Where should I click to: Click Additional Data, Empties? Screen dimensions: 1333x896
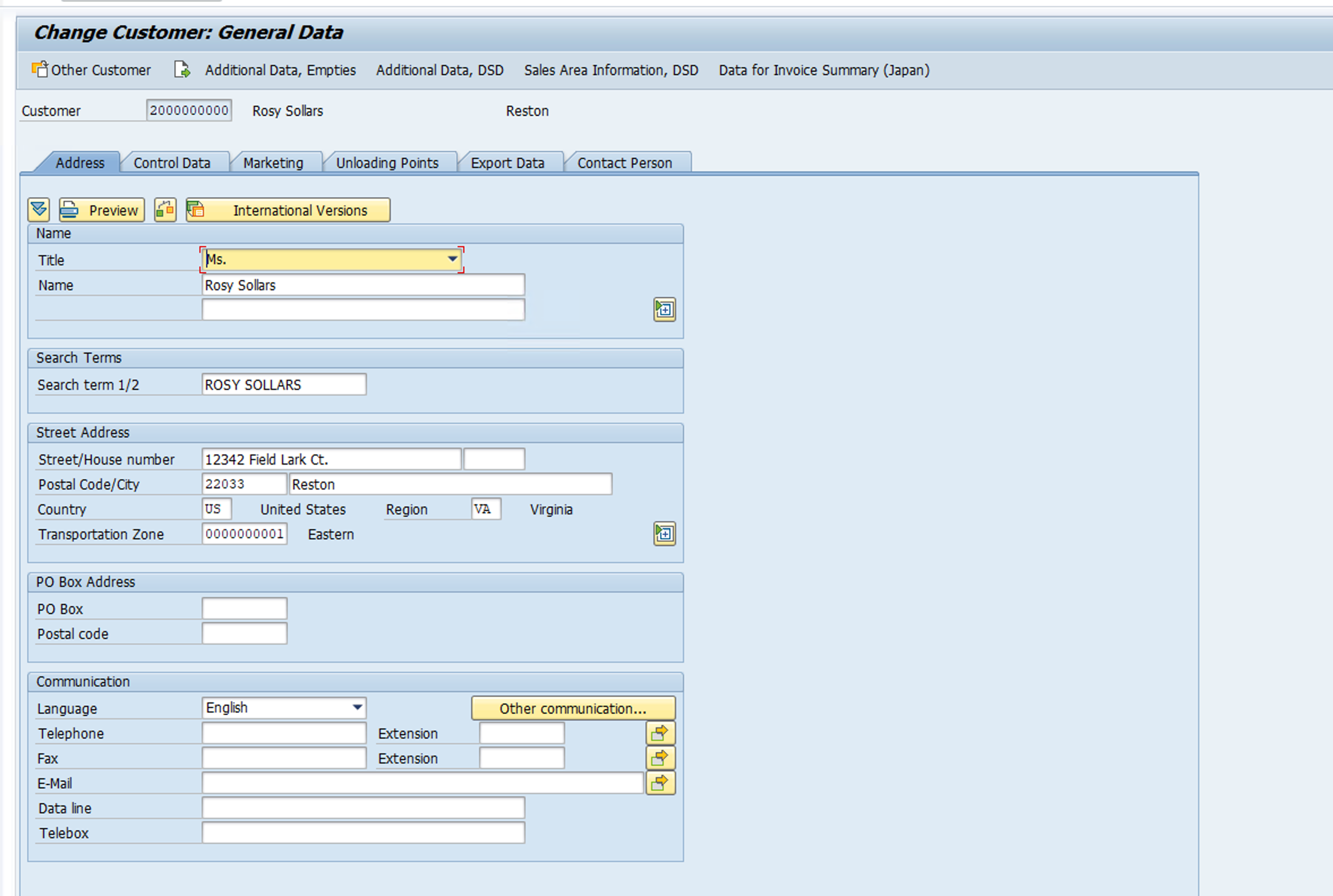280,70
